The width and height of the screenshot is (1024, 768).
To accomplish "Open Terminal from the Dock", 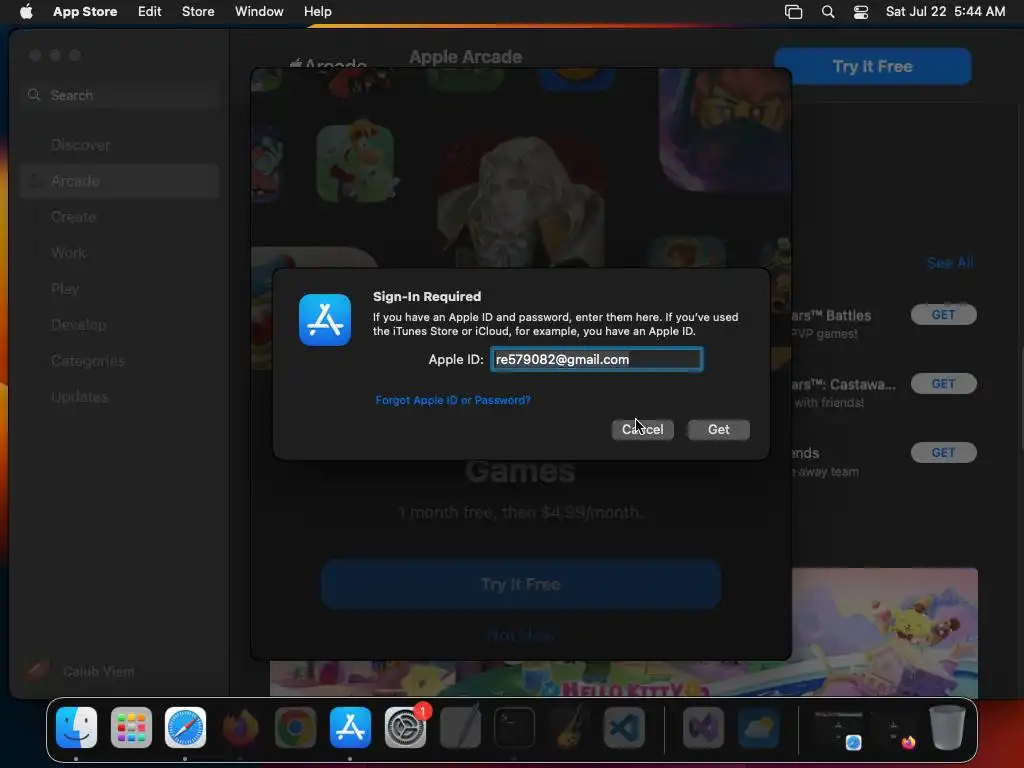I will click(x=515, y=727).
